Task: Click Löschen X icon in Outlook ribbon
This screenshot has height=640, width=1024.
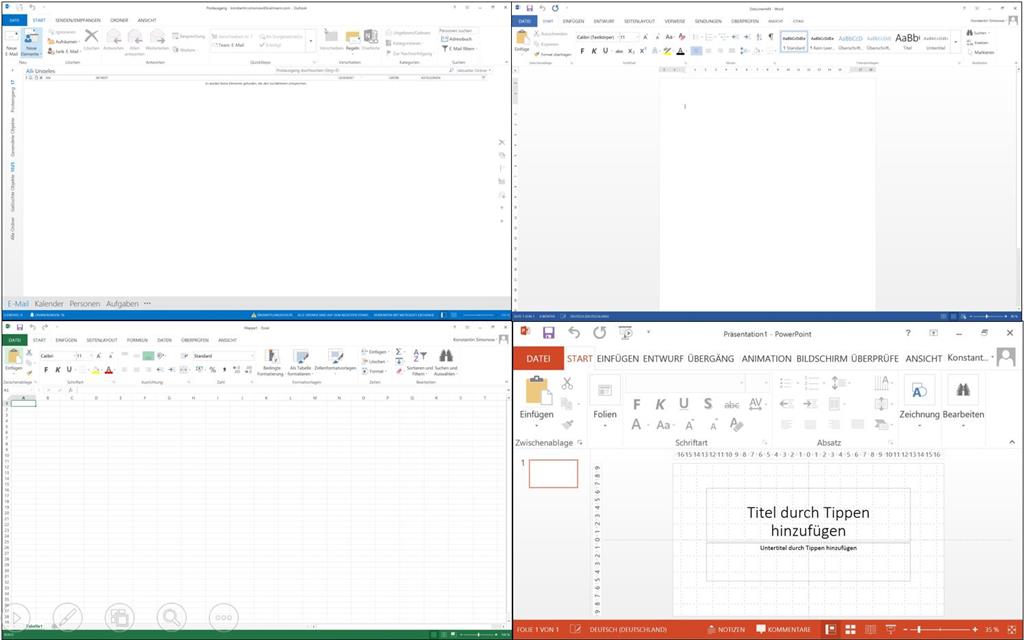Action: 91,37
